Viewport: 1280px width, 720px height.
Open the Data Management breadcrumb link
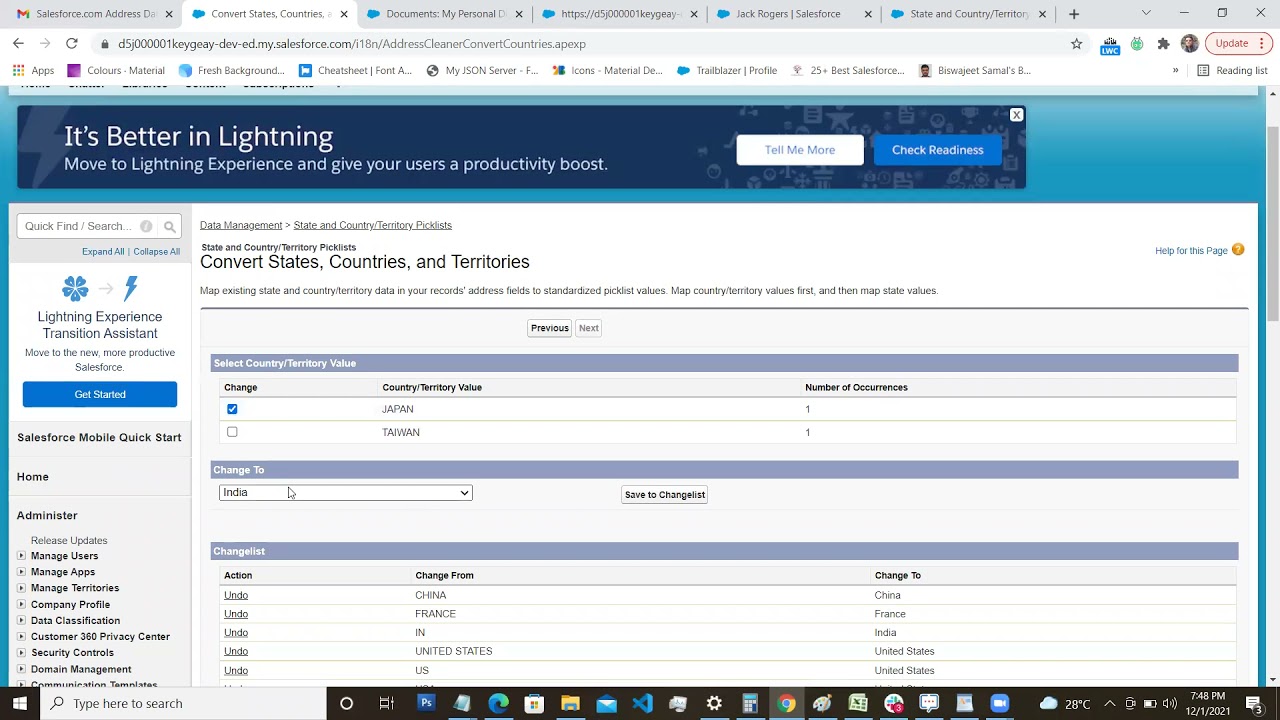click(x=241, y=225)
